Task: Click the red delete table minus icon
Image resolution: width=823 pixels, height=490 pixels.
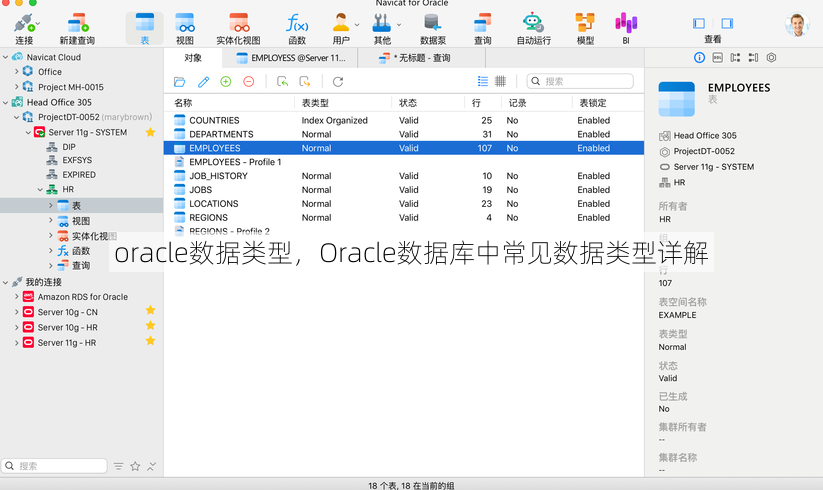Action: 249,81
